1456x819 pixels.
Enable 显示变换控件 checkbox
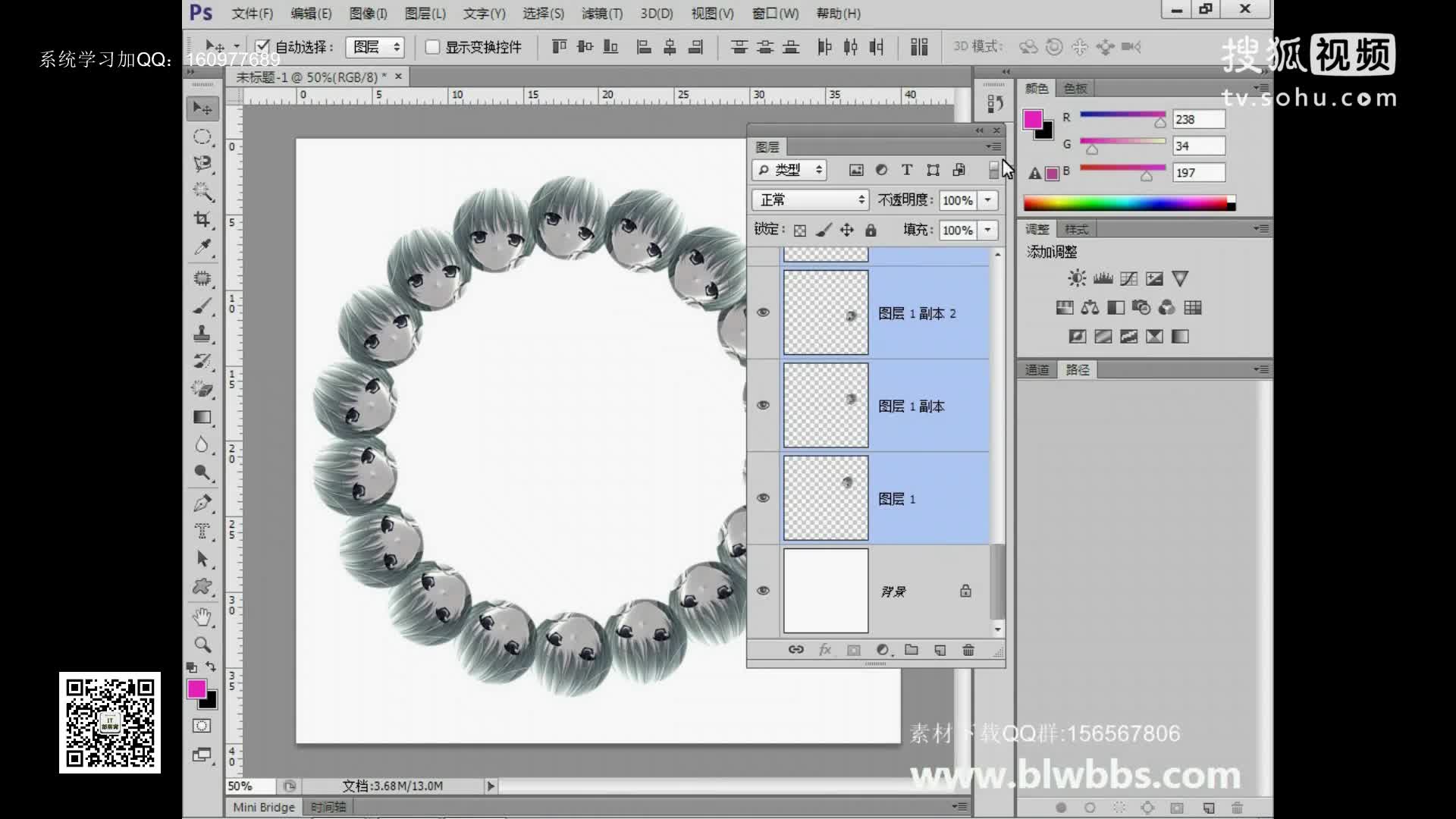pyautogui.click(x=432, y=47)
